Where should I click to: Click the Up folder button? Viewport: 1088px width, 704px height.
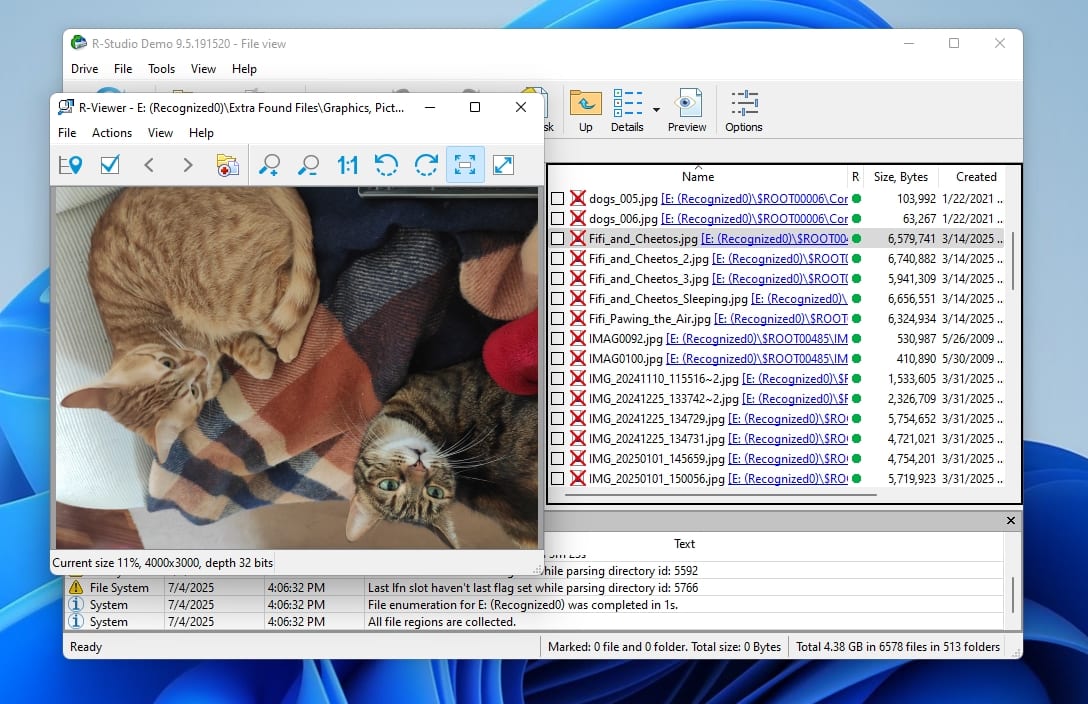pyautogui.click(x=586, y=110)
